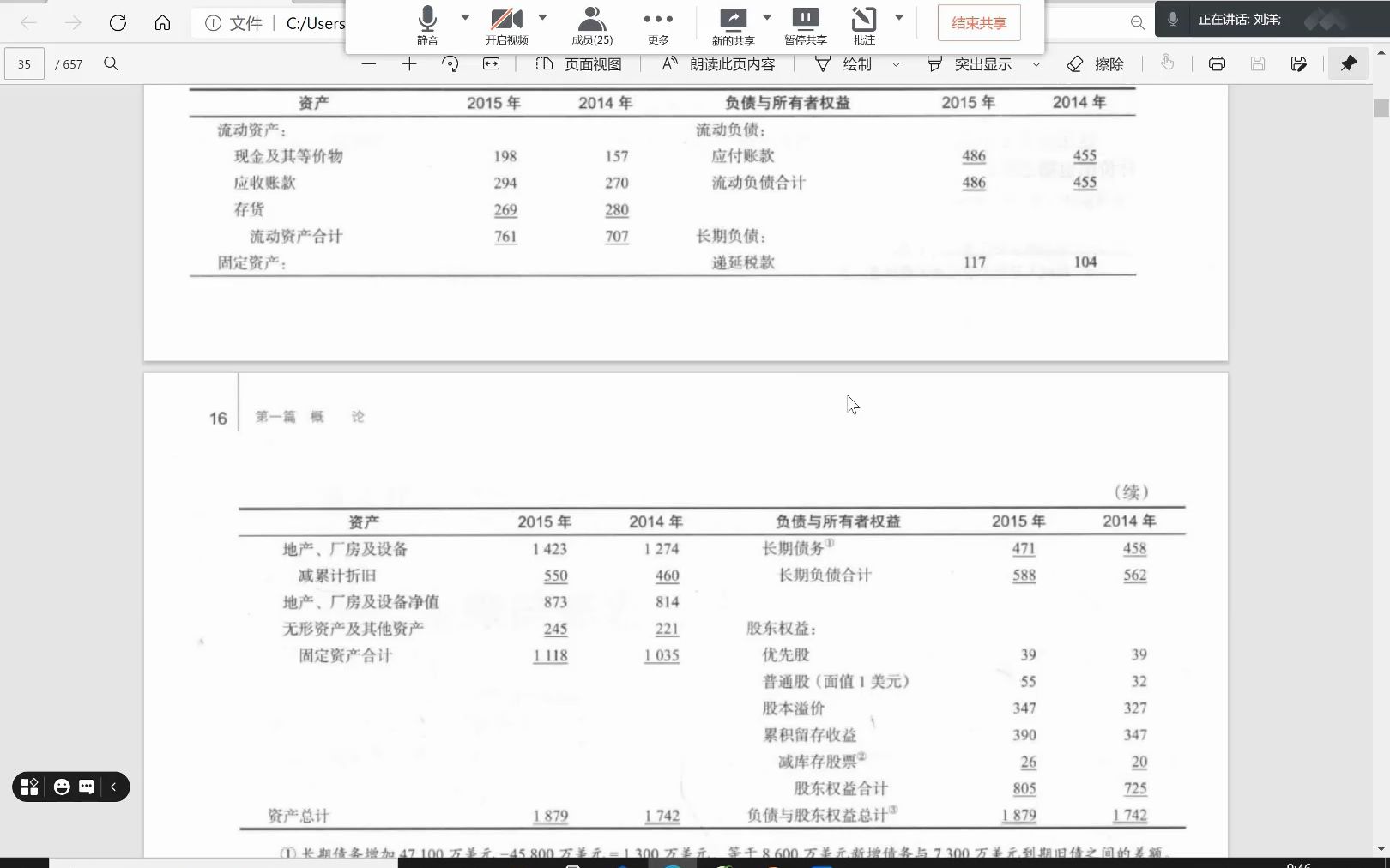Image resolution: width=1390 pixels, height=868 pixels.
Task: Open the More options menu
Action: 658,26
